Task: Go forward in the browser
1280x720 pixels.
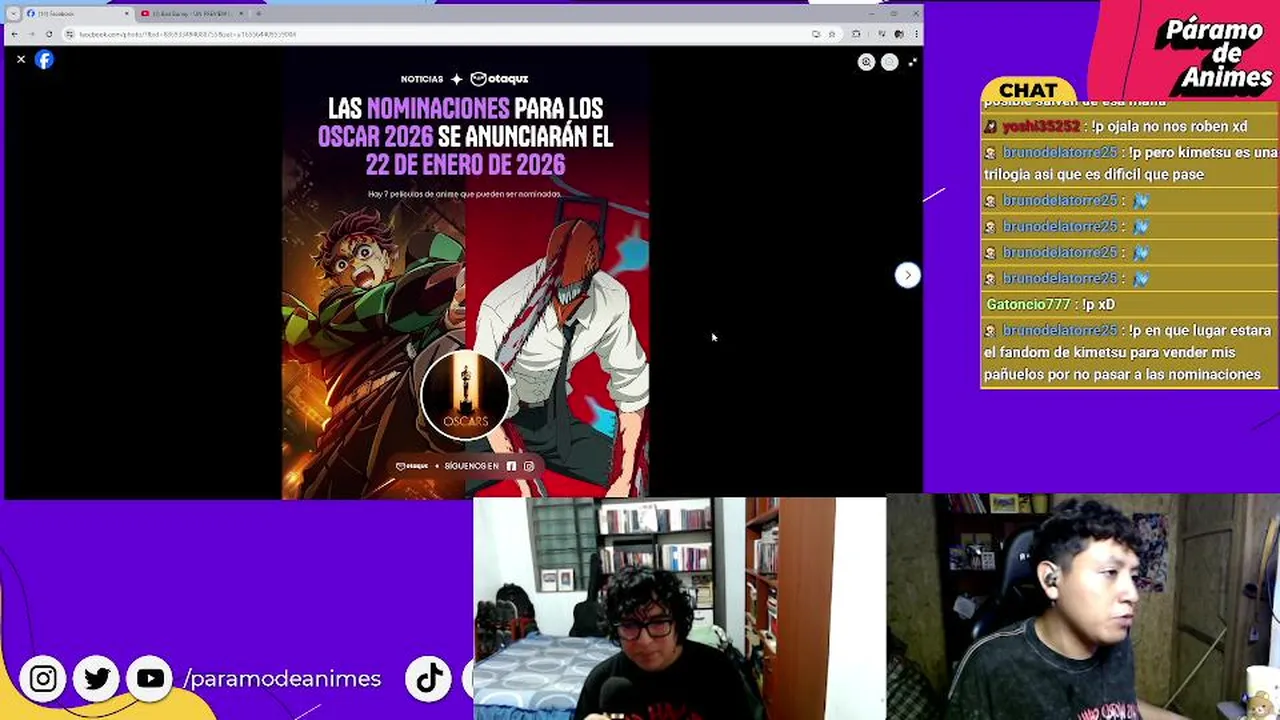Action: coord(31,34)
